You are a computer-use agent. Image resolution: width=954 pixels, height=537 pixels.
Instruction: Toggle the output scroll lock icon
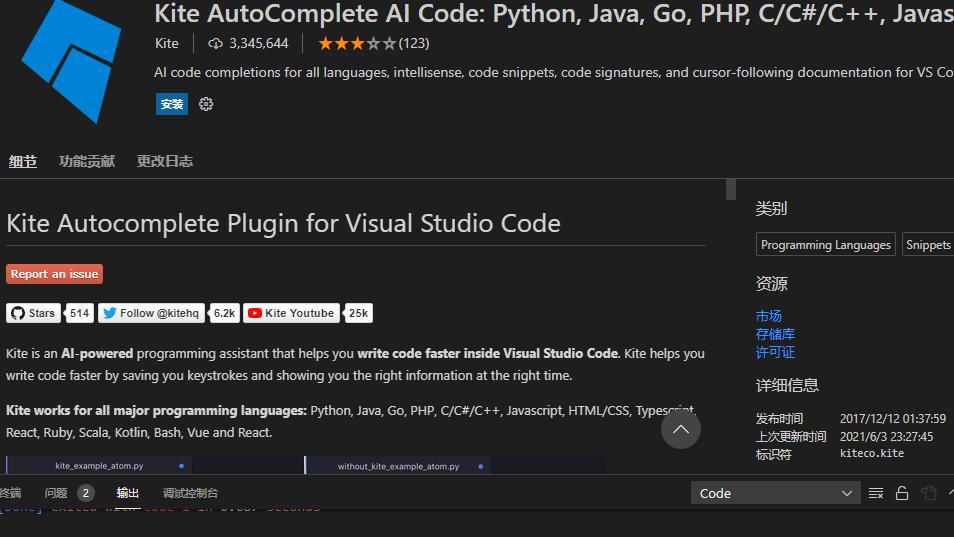point(902,493)
